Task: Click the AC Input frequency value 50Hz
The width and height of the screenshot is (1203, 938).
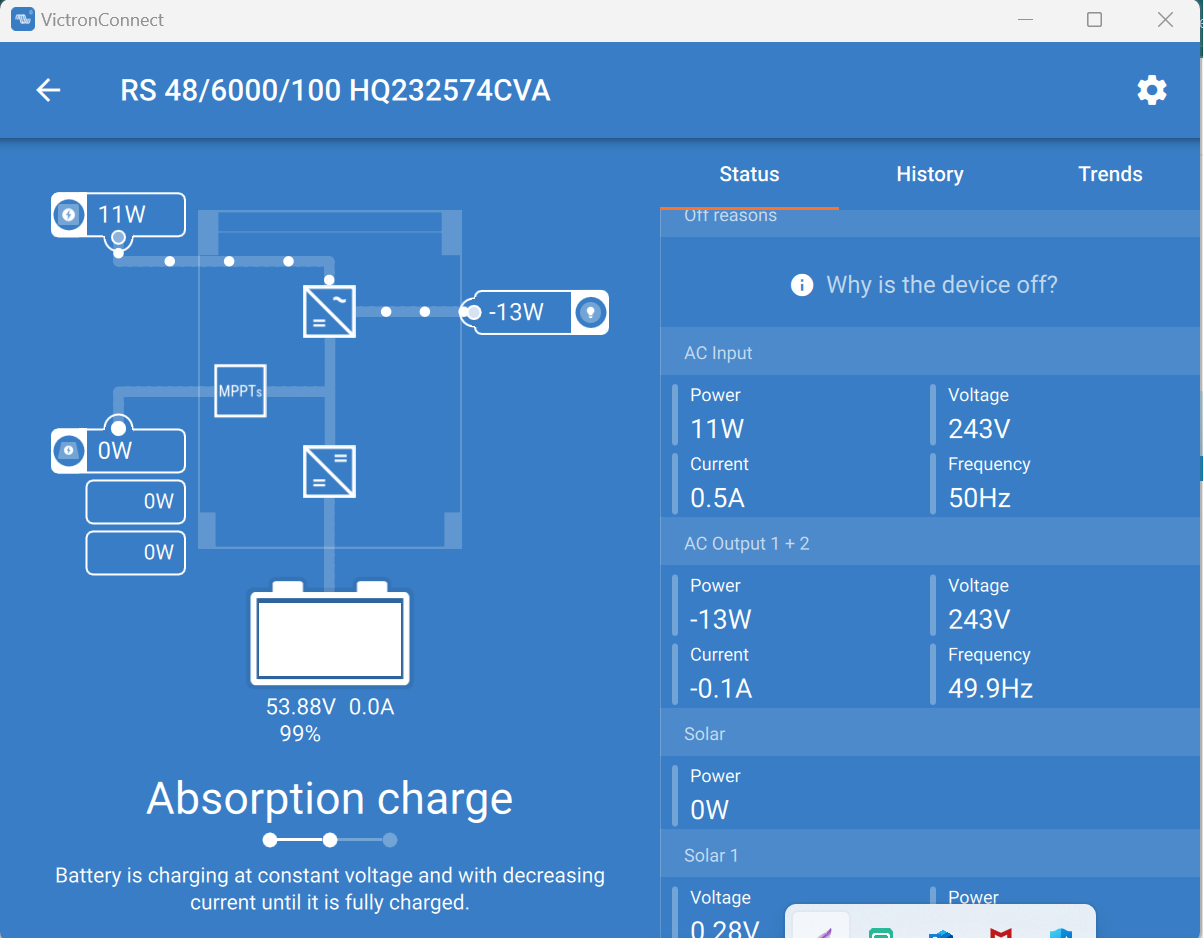Action: 979,498
